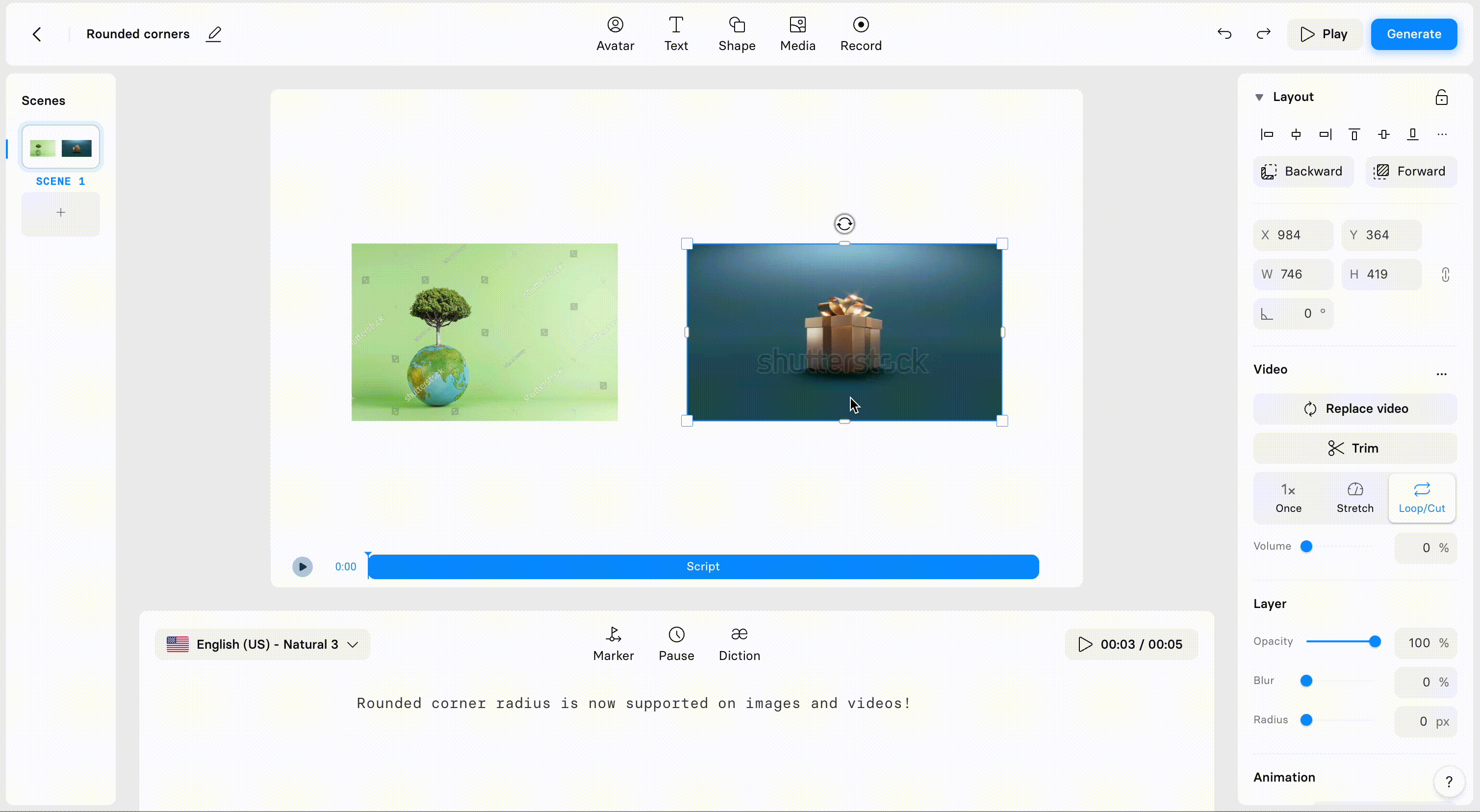Insert a Marker in the script
Screen dimensions: 1480x812
tap(613, 644)
